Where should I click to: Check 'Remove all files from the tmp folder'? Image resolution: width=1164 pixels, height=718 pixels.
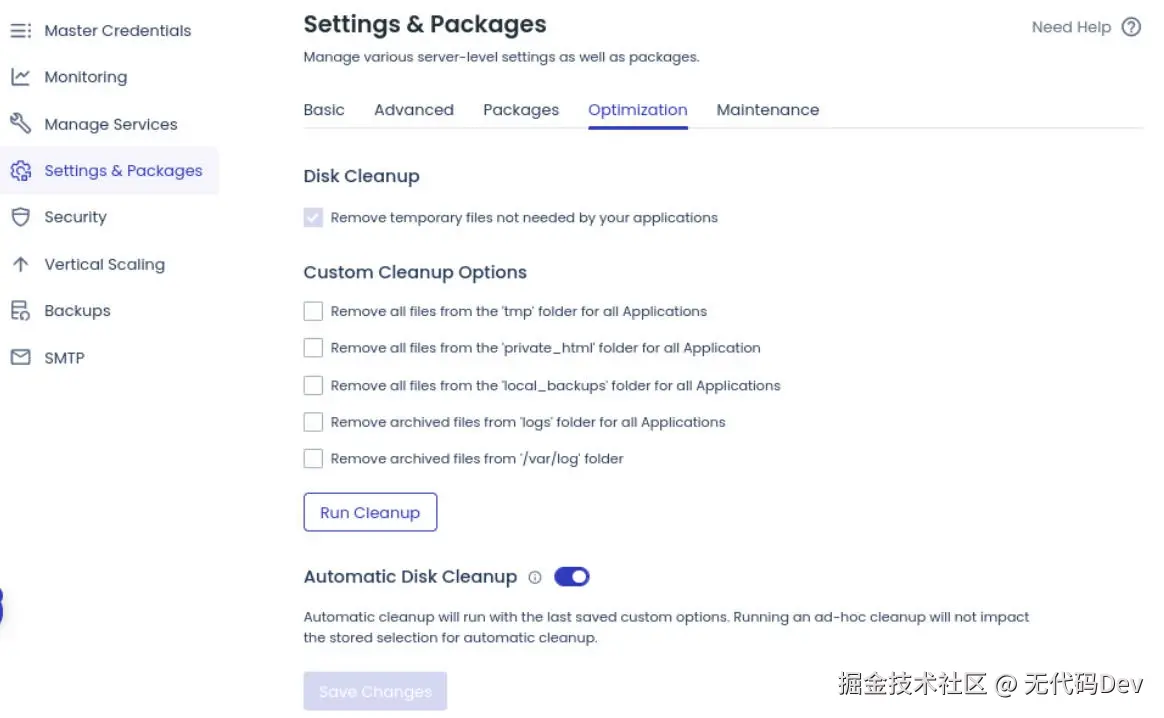[x=312, y=311]
